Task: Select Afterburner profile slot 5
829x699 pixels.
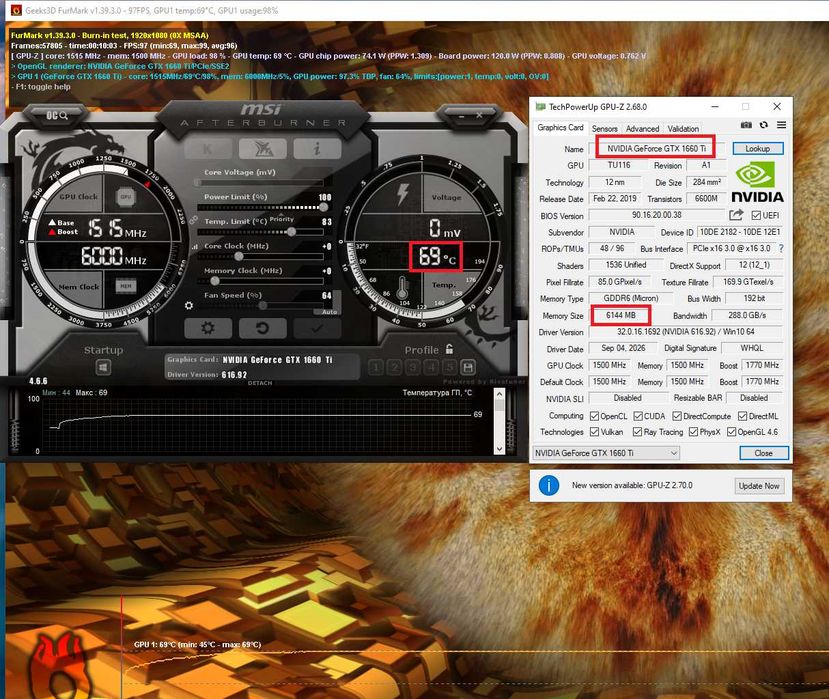Action: 449,367
